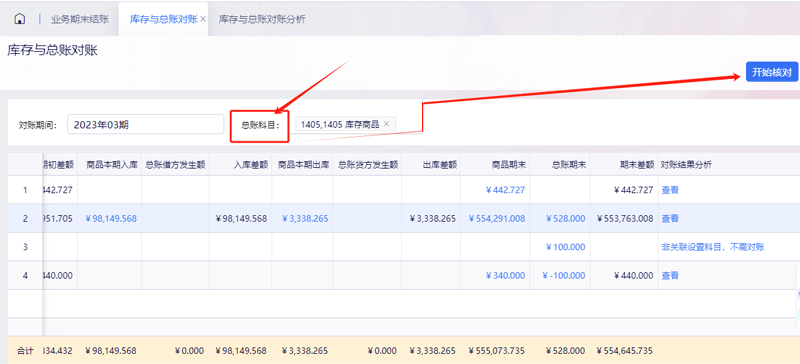This screenshot has width=800, height=364.
Task: Click the 出库差额 column header
Action: pos(431,164)
